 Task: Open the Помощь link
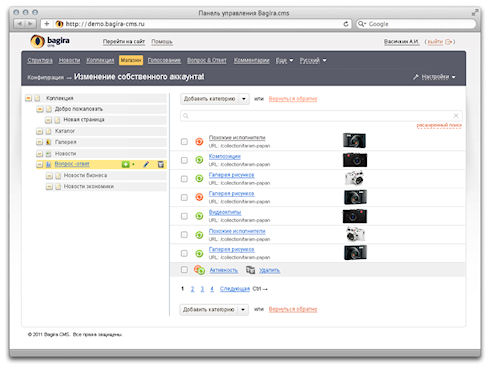tap(162, 42)
